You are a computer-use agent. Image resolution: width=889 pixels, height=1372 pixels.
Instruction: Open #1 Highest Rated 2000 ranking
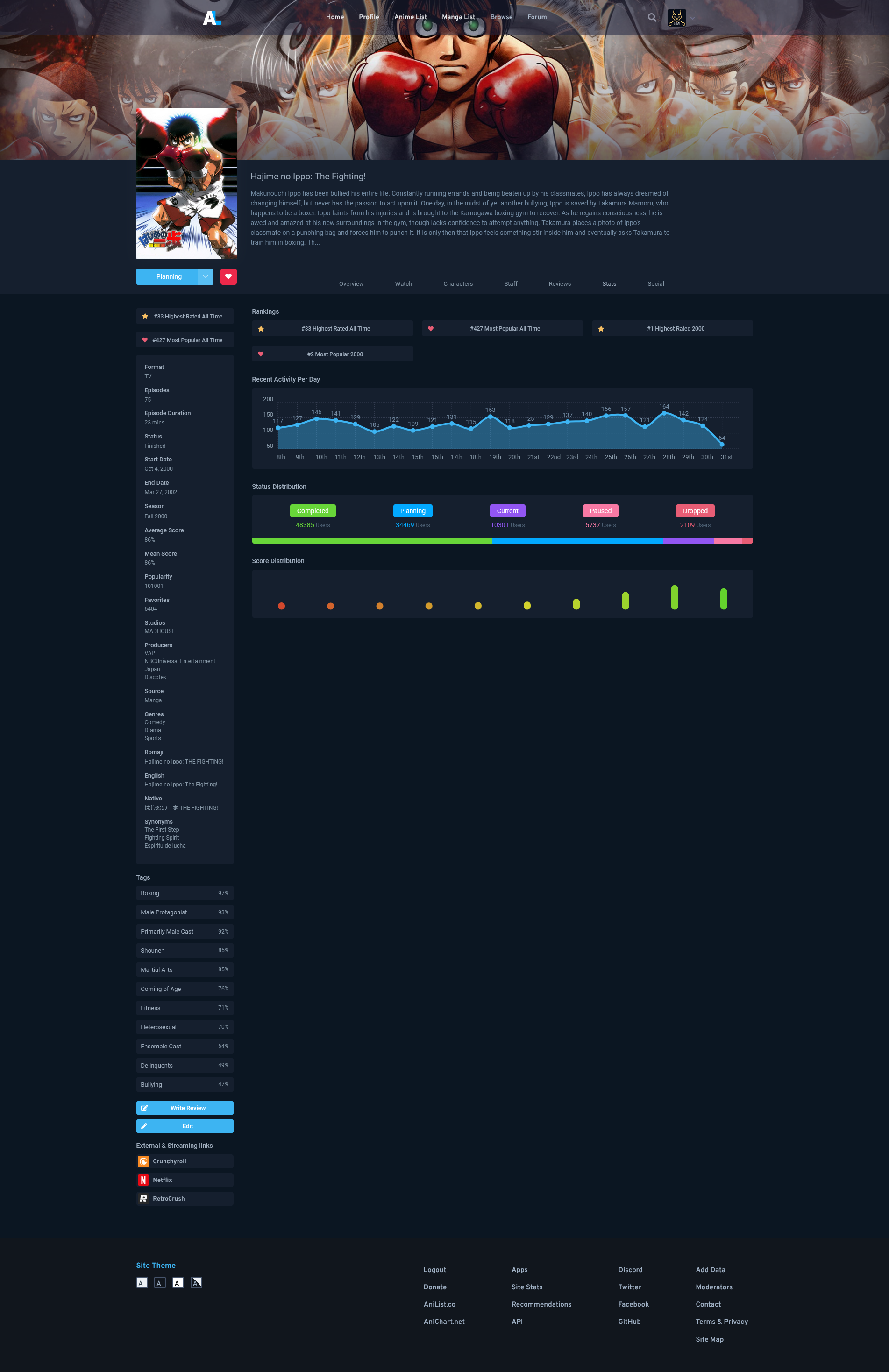pyautogui.click(x=672, y=329)
